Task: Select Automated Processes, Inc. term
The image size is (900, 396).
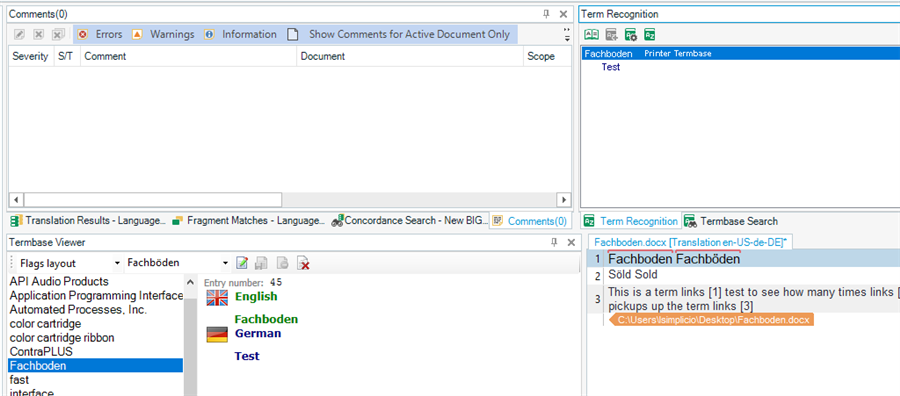Action: [x=79, y=309]
